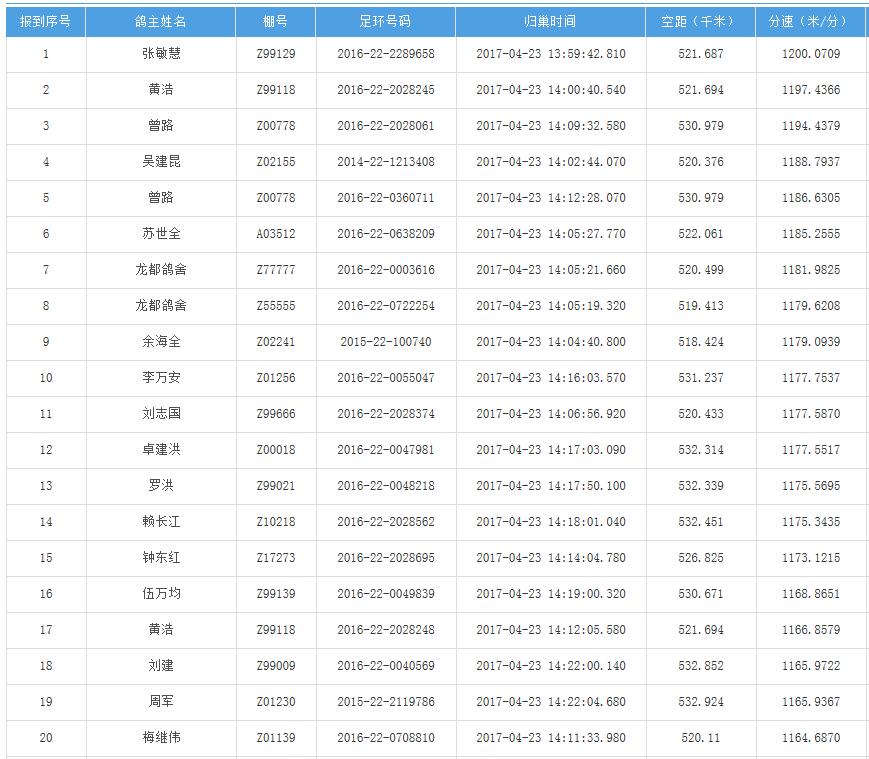Image resolution: width=869 pixels, height=759 pixels.
Task: Select the 棚号 column header
Action: (275, 22)
